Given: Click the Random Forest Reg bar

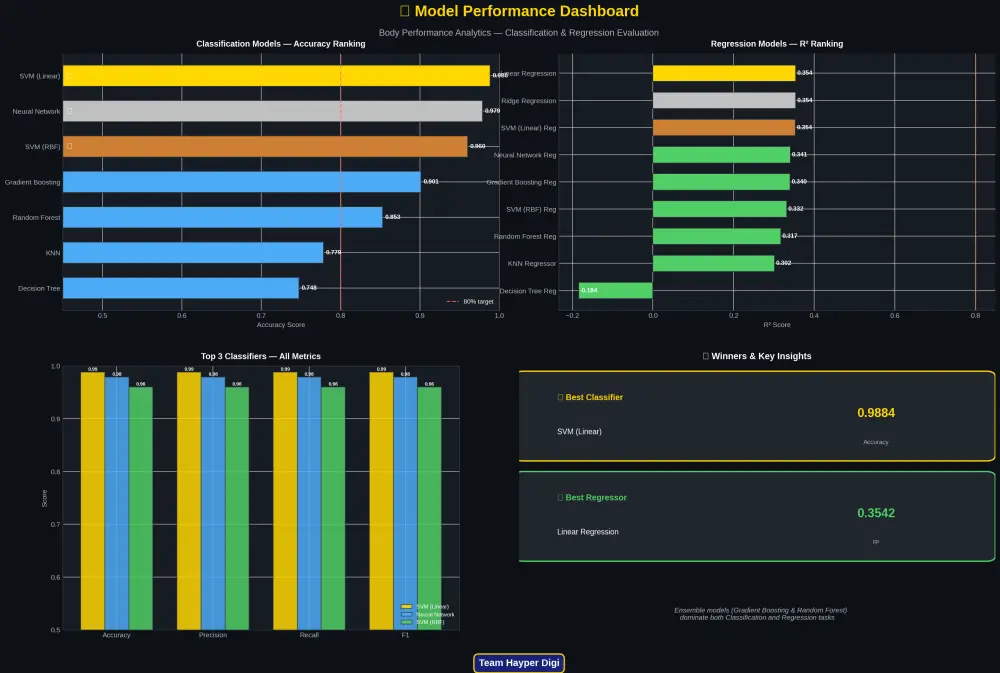Looking at the screenshot, I should click(x=717, y=237).
